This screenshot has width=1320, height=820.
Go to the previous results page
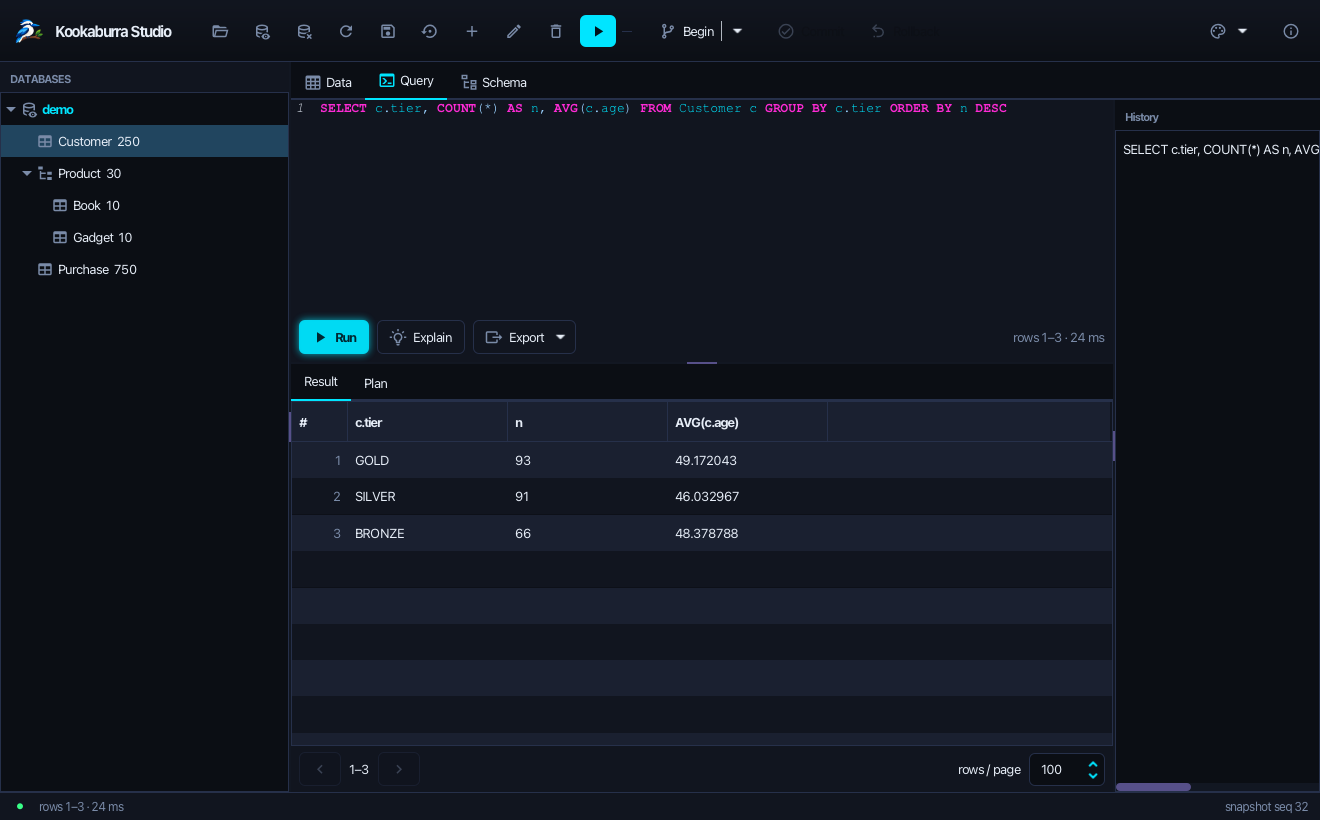[x=320, y=769]
